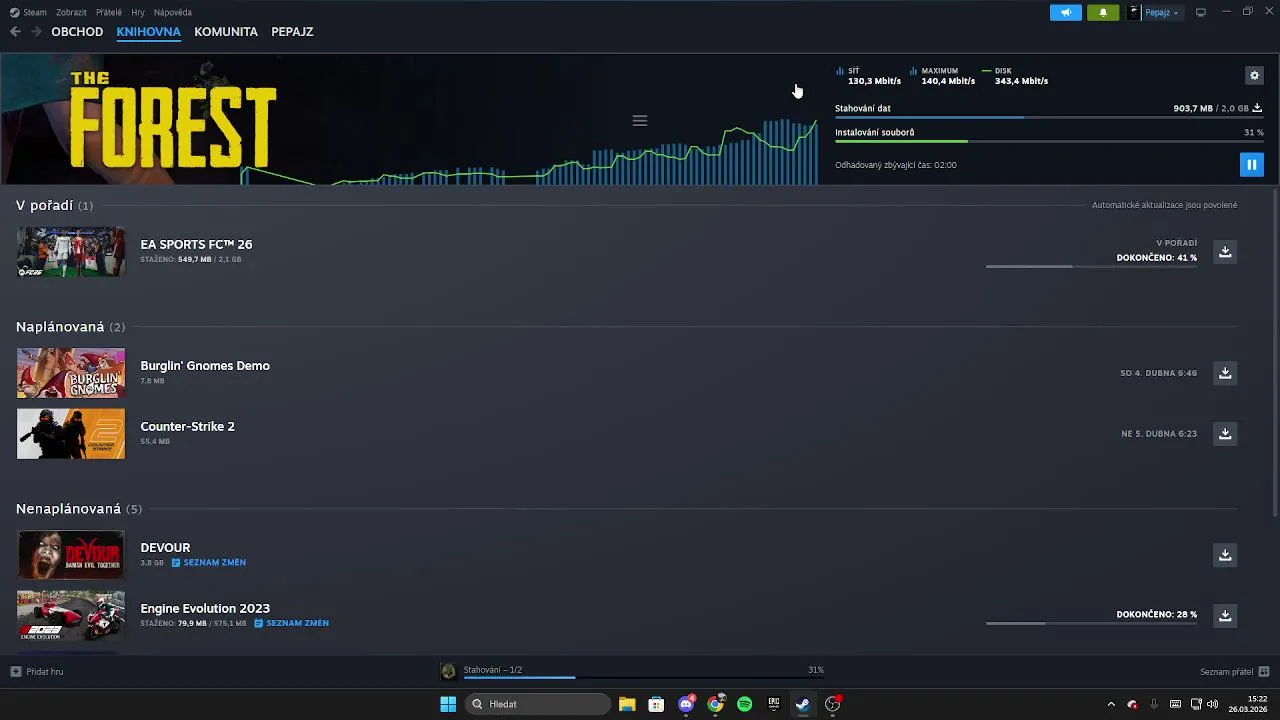Image resolution: width=1280 pixels, height=720 pixels.
Task: Start the DEVOUR download
Action: click(x=1225, y=555)
